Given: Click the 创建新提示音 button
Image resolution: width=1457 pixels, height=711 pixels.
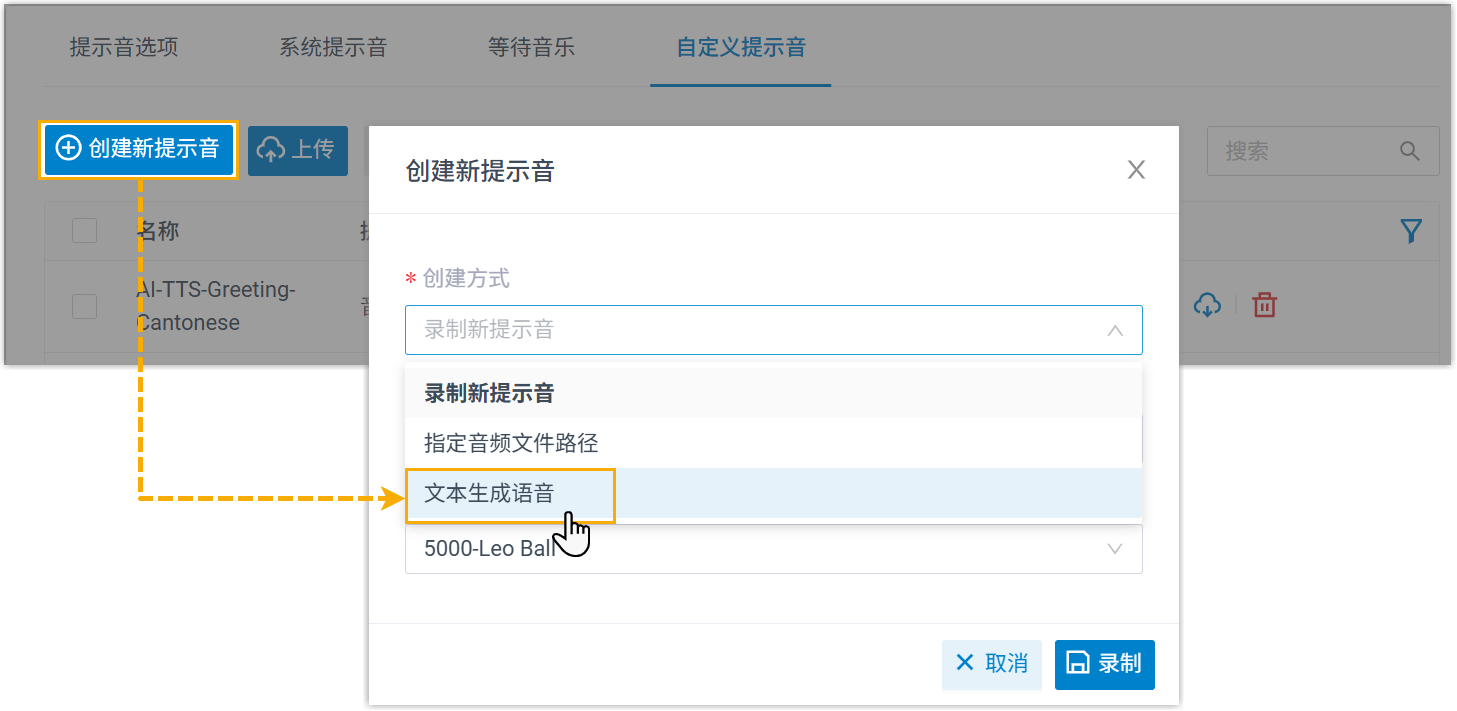Looking at the screenshot, I should click(138, 150).
